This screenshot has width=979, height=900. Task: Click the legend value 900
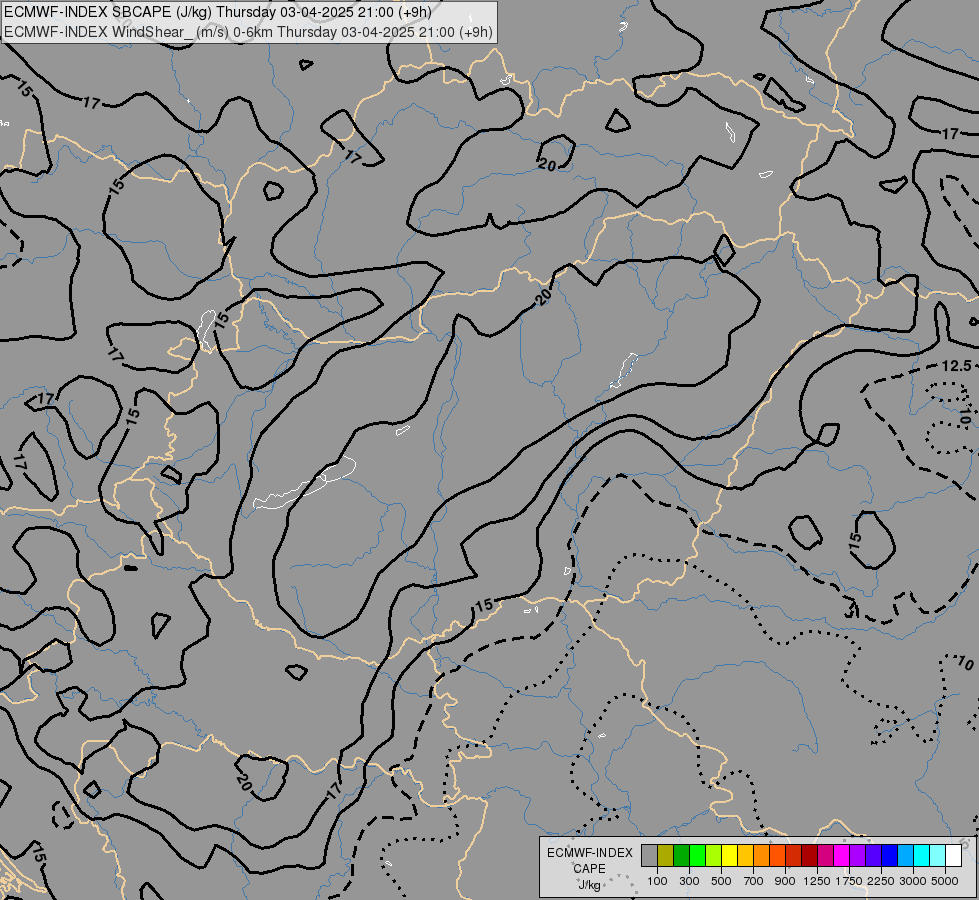785,881
